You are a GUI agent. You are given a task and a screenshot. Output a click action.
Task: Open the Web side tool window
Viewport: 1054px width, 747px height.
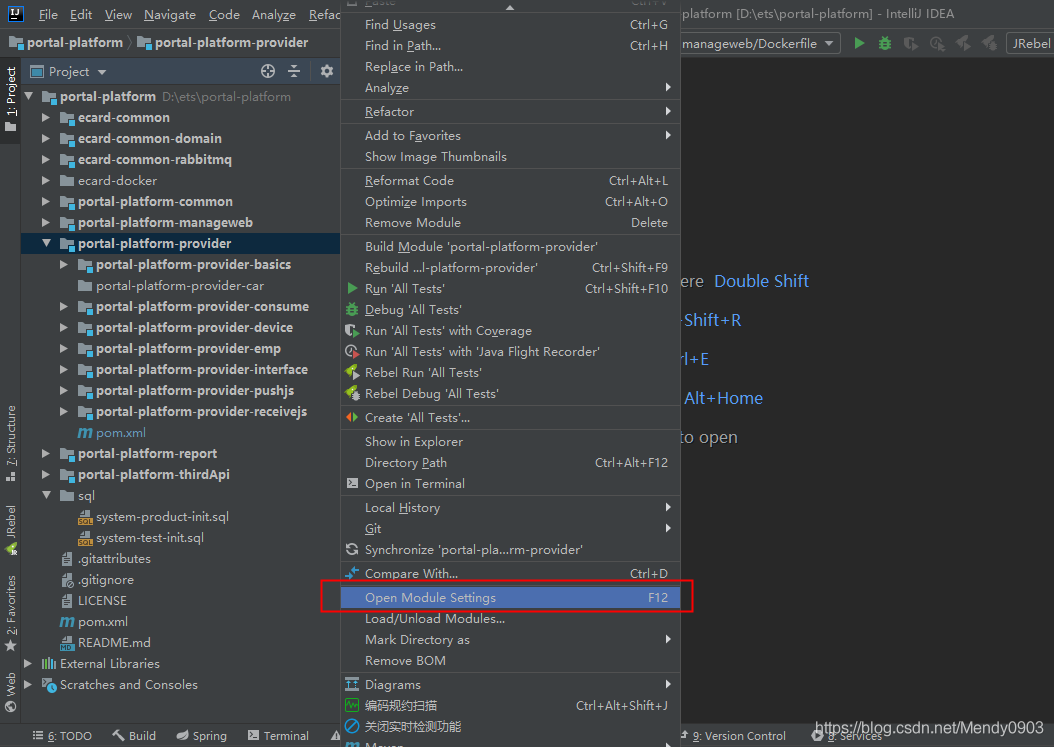click(x=11, y=691)
